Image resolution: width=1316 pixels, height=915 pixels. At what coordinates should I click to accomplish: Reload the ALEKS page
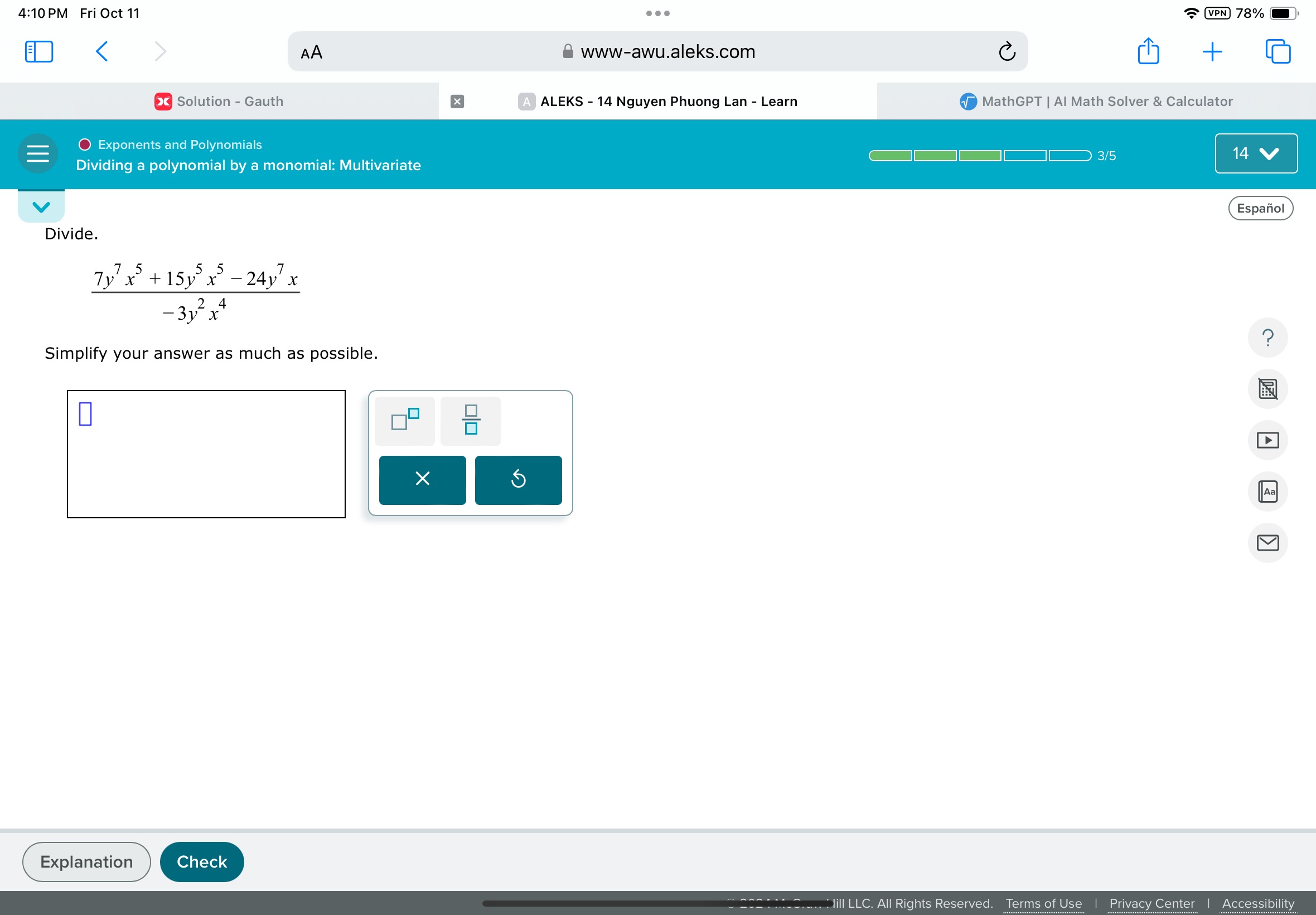(1007, 51)
